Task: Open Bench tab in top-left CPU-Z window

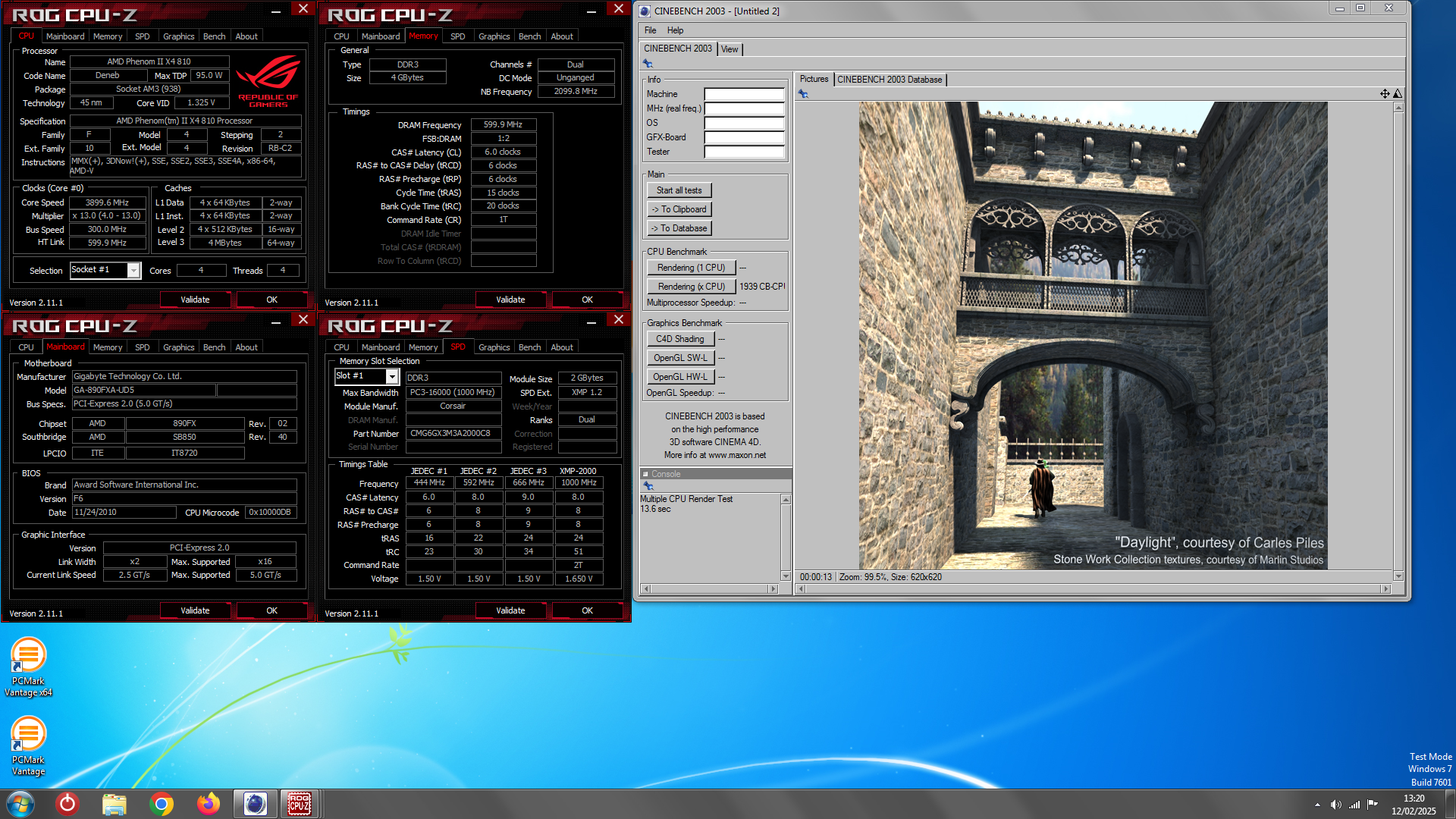Action: click(215, 36)
